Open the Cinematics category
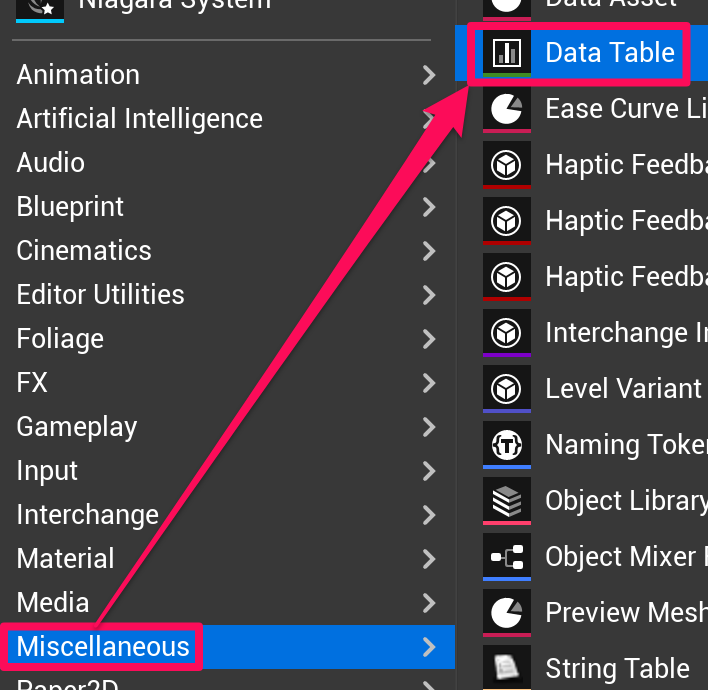708x690 pixels. tap(84, 251)
